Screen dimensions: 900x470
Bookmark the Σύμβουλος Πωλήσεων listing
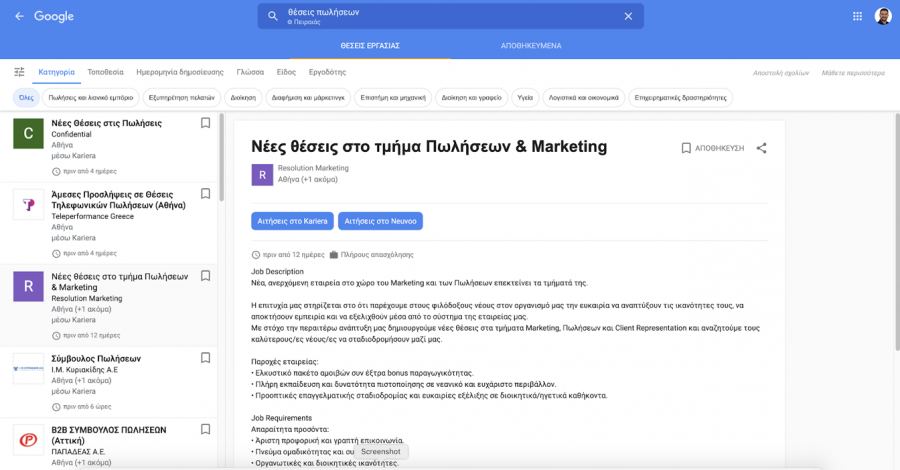[205, 357]
